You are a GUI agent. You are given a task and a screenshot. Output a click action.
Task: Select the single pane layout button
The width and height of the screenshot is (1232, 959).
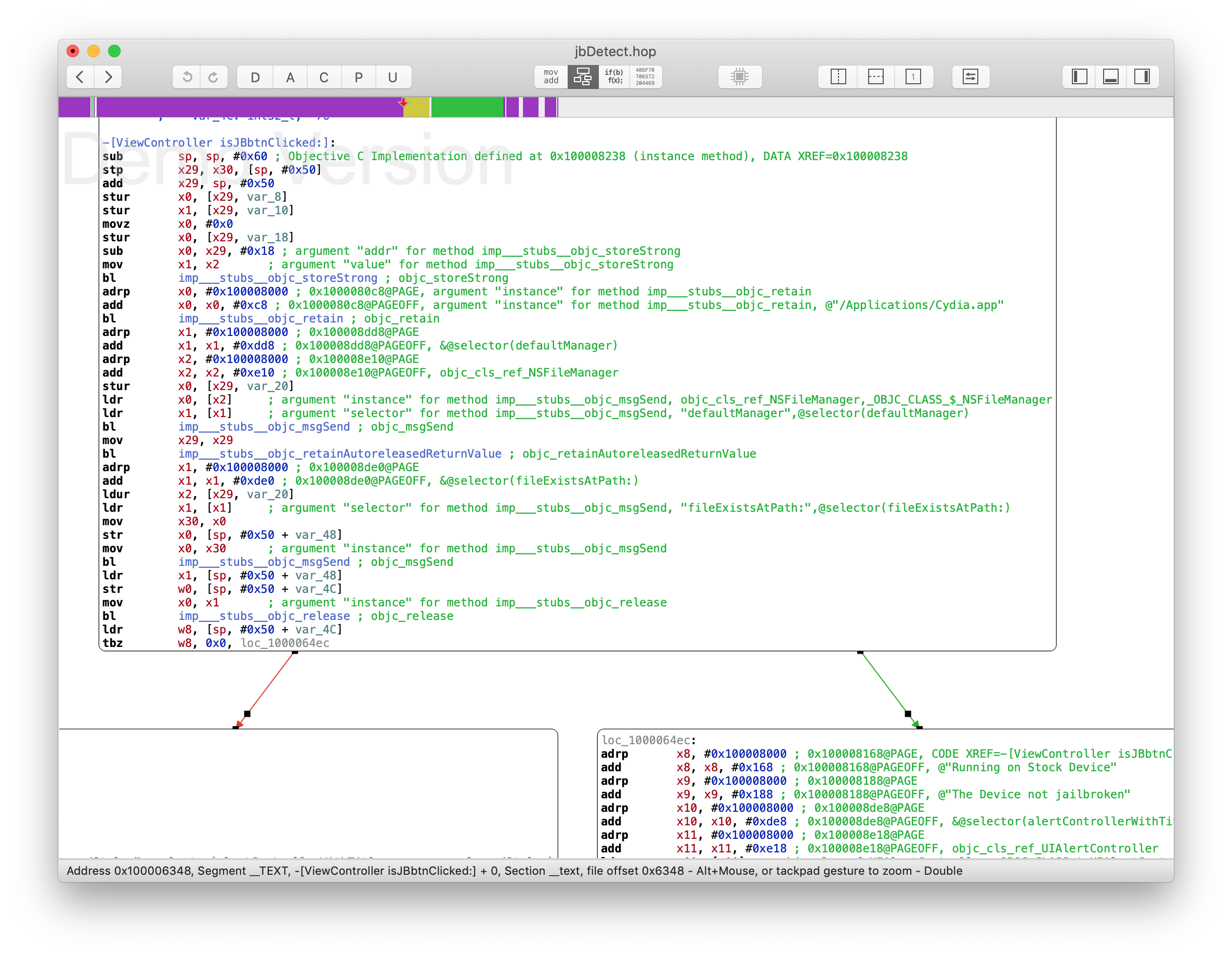coord(913,77)
